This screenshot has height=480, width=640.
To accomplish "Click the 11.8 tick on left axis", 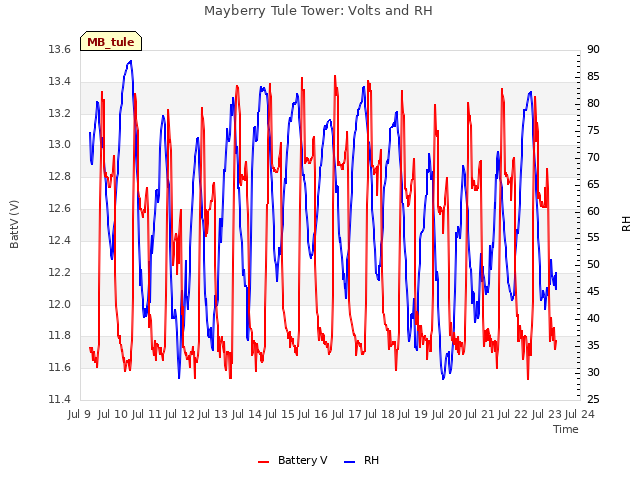I will 60,336.
